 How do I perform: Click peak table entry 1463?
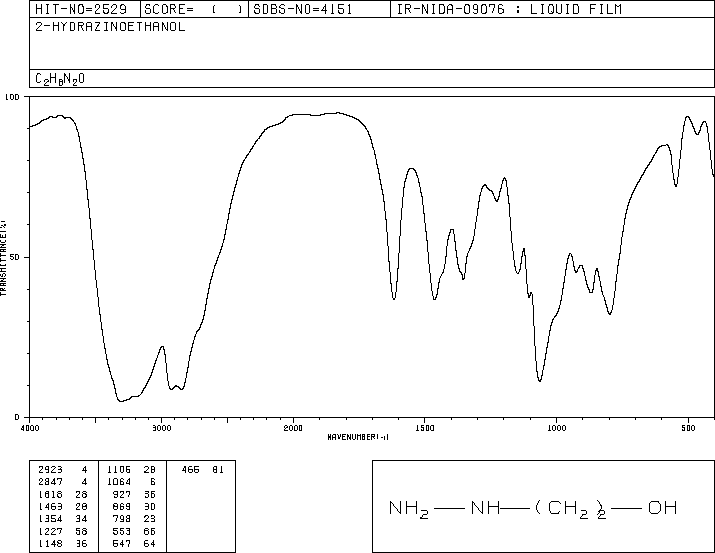click(x=51, y=506)
